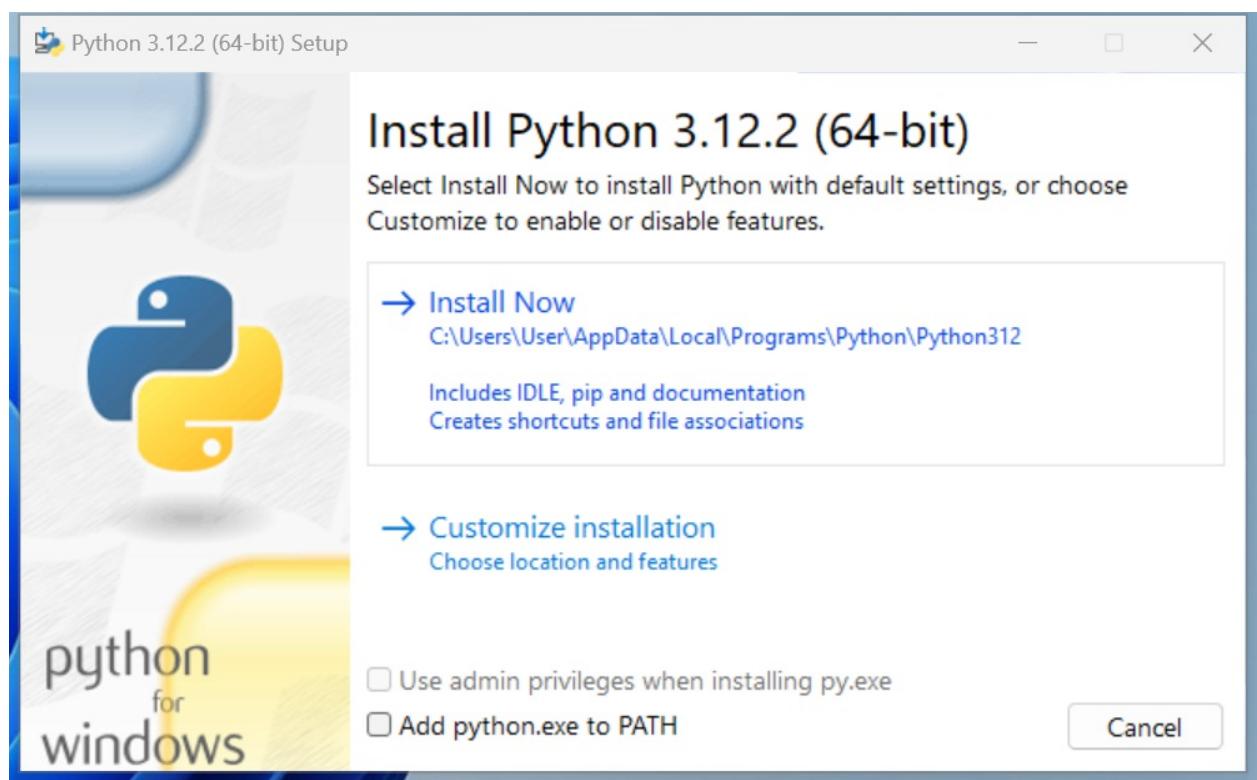
Task: Enable the Add python.exe to PATH checkbox
Action: tap(378, 726)
